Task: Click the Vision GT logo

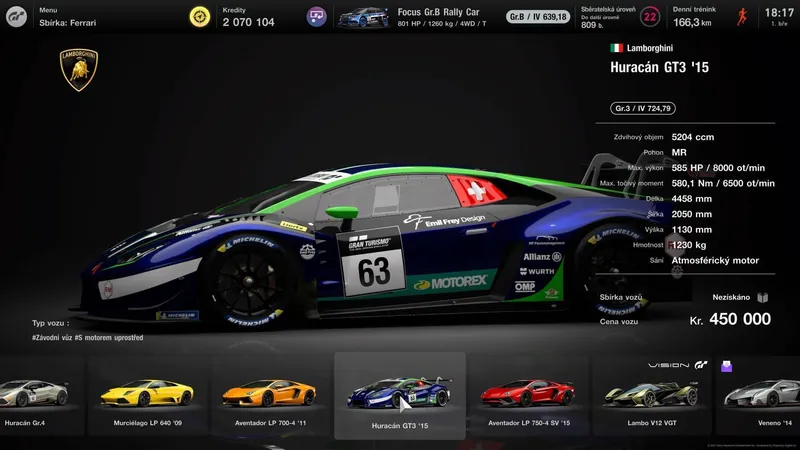Action: (678, 365)
